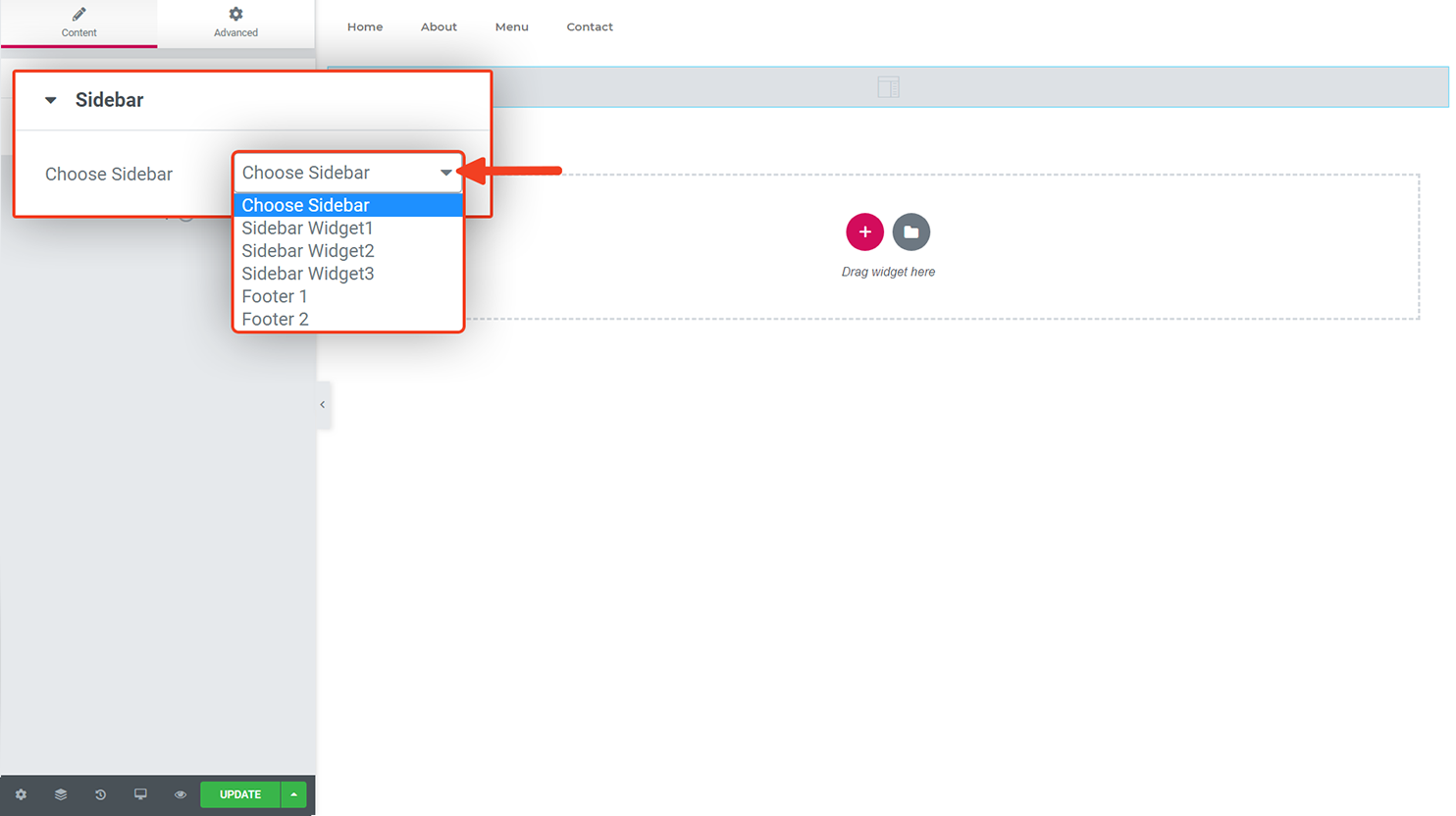This screenshot has height=816, width=1456.
Task: Pick Sidebar Widget3 from dropdown
Action: 347,274
